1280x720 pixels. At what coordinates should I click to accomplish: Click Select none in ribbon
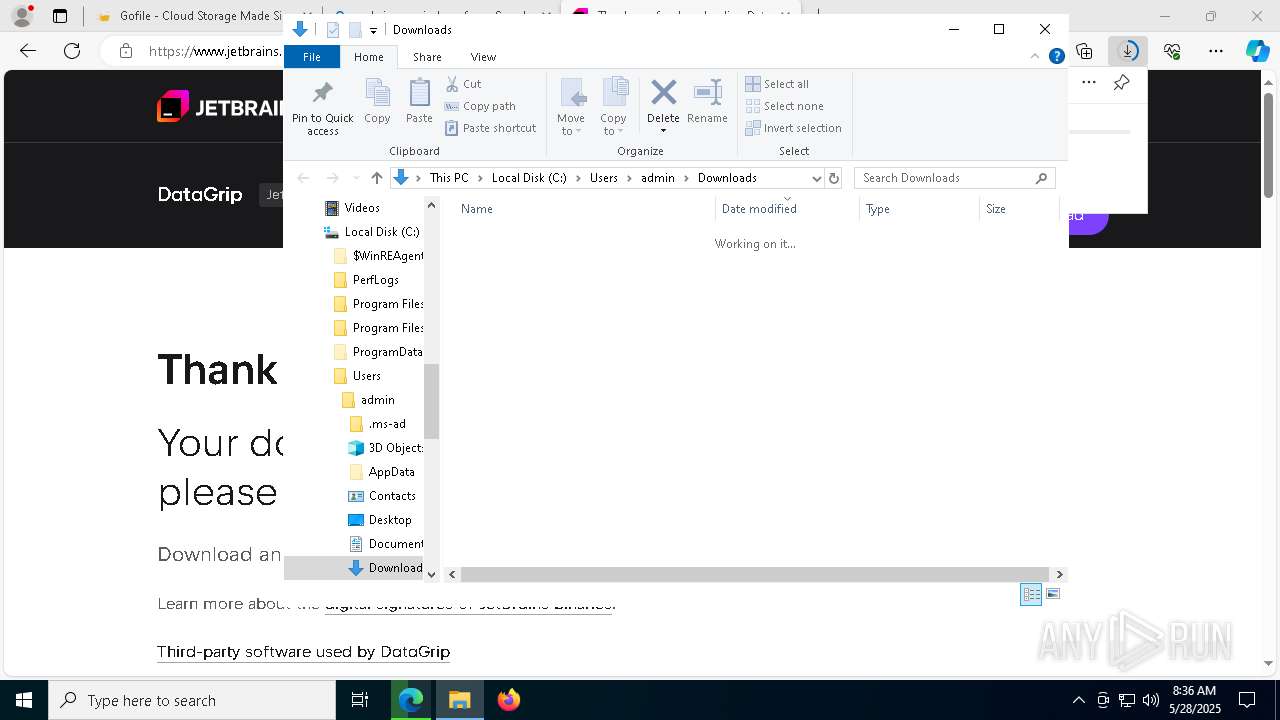785,106
